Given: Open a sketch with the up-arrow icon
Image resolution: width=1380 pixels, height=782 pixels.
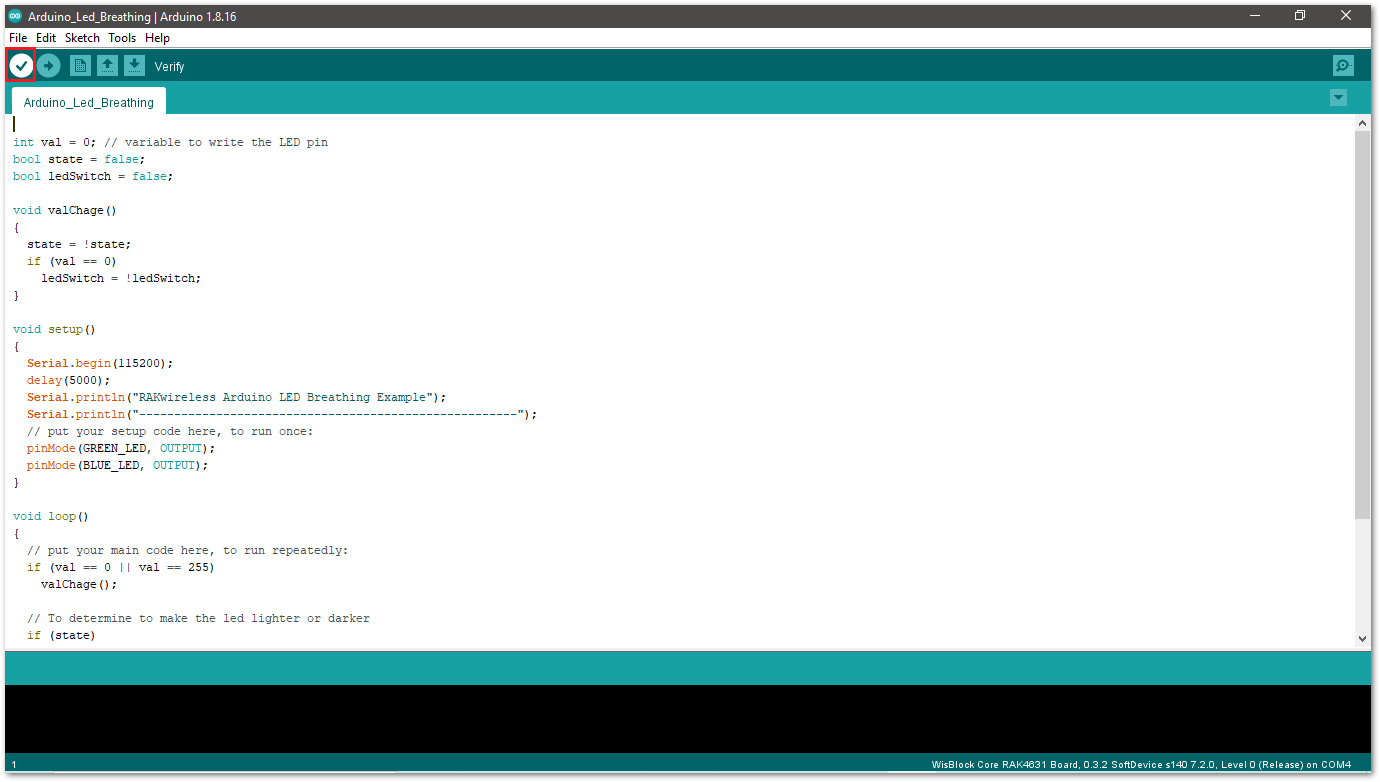Looking at the screenshot, I should 107,66.
